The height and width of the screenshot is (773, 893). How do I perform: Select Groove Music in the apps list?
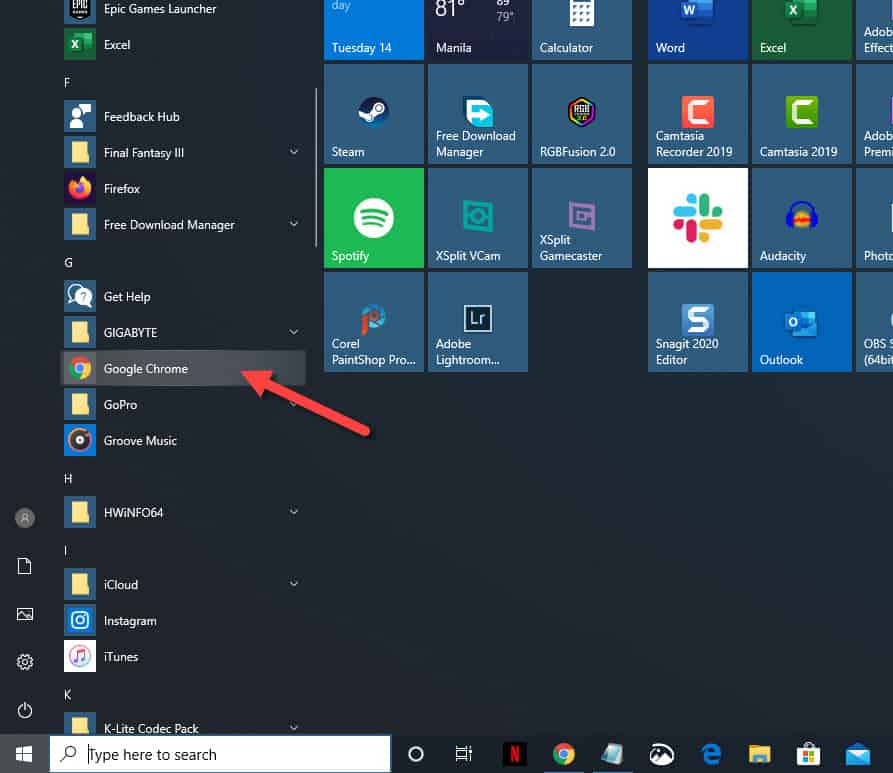(x=139, y=440)
